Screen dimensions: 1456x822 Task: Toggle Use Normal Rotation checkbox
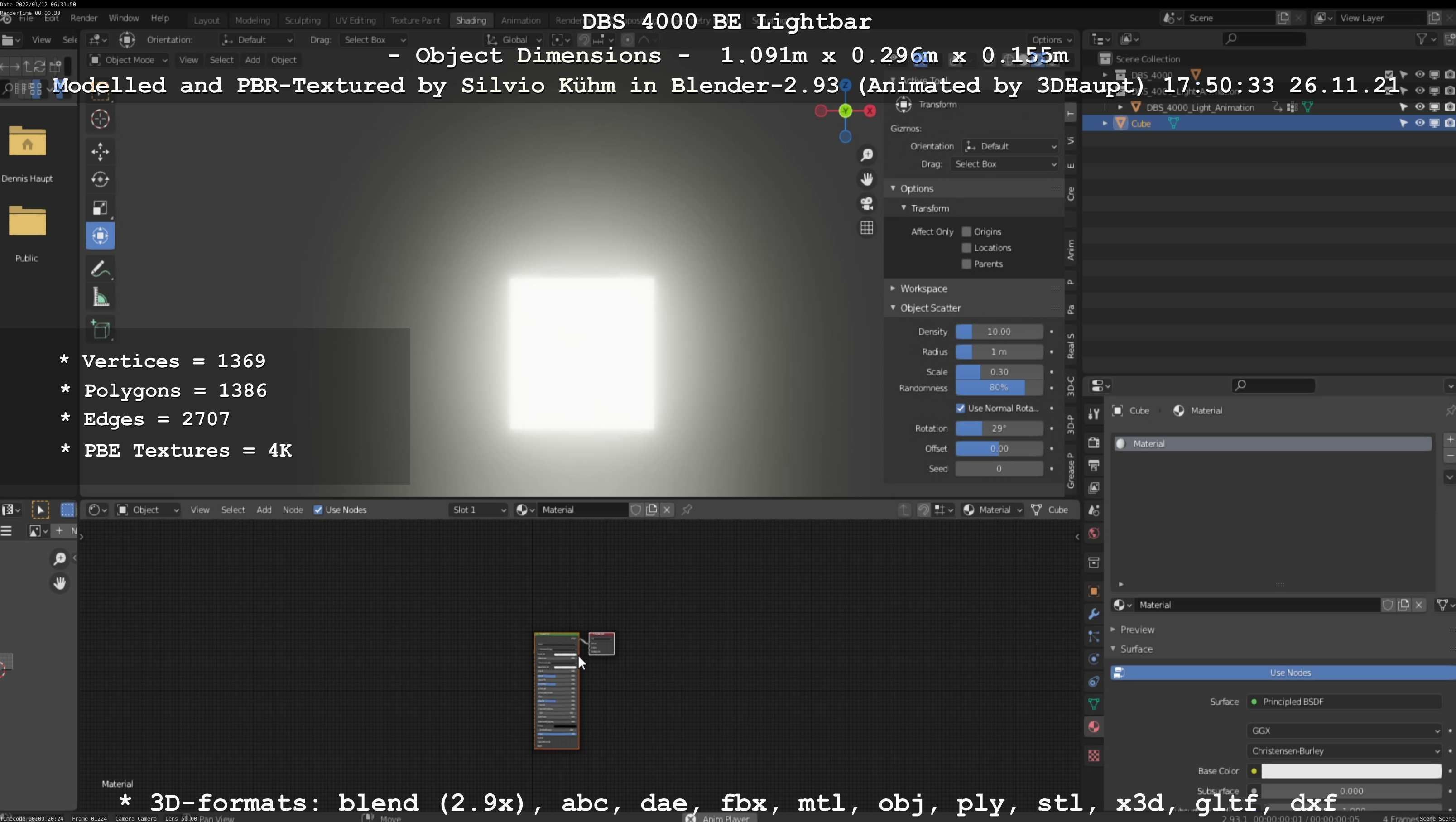point(960,408)
